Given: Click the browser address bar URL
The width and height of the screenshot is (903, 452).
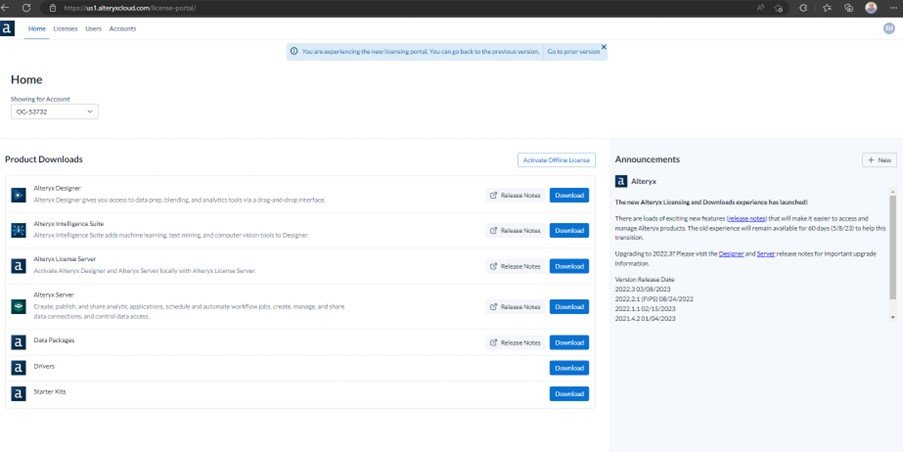Looking at the screenshot, I should click(130, 8).
